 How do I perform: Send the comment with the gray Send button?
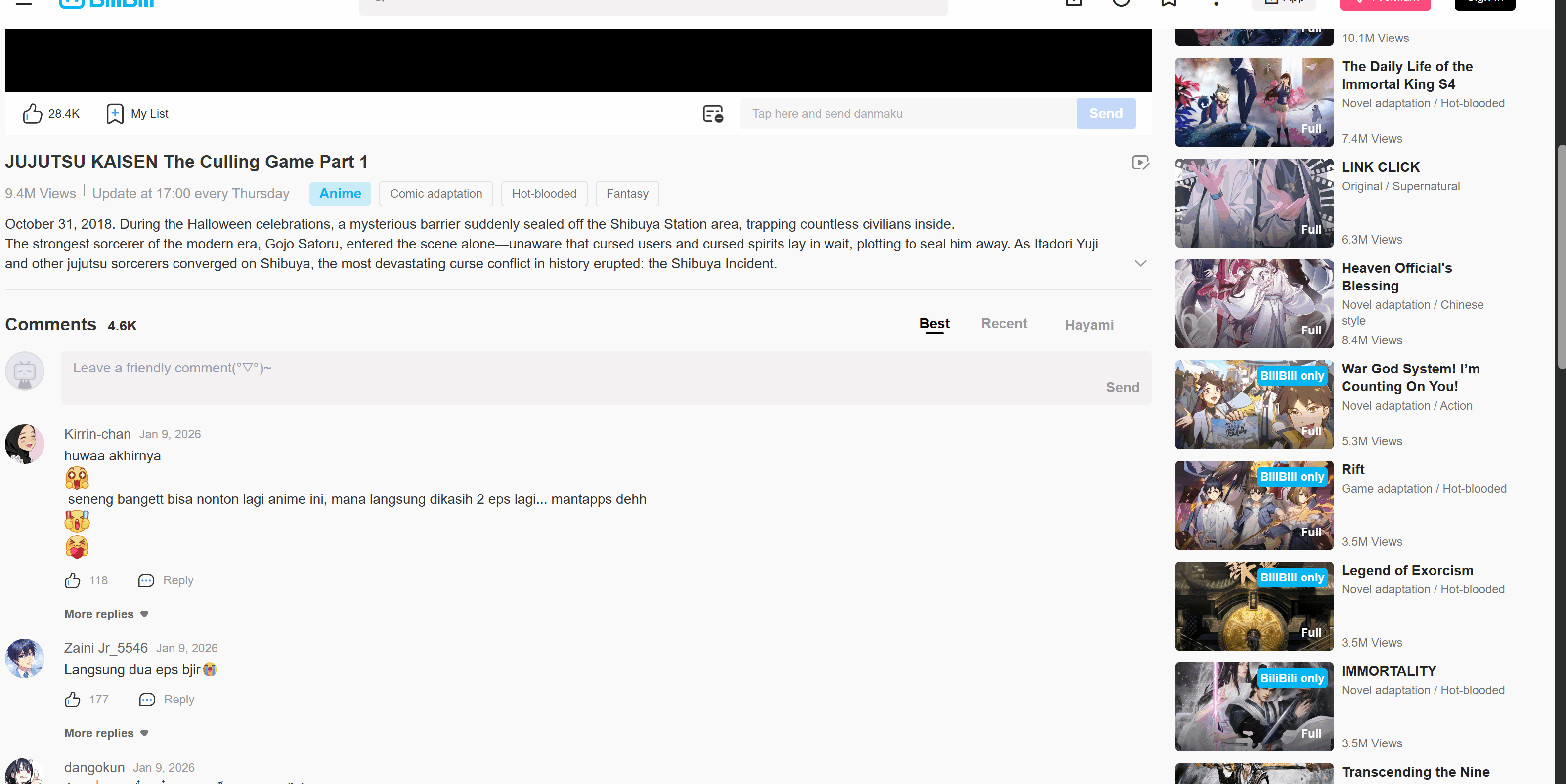point(1122,387)
